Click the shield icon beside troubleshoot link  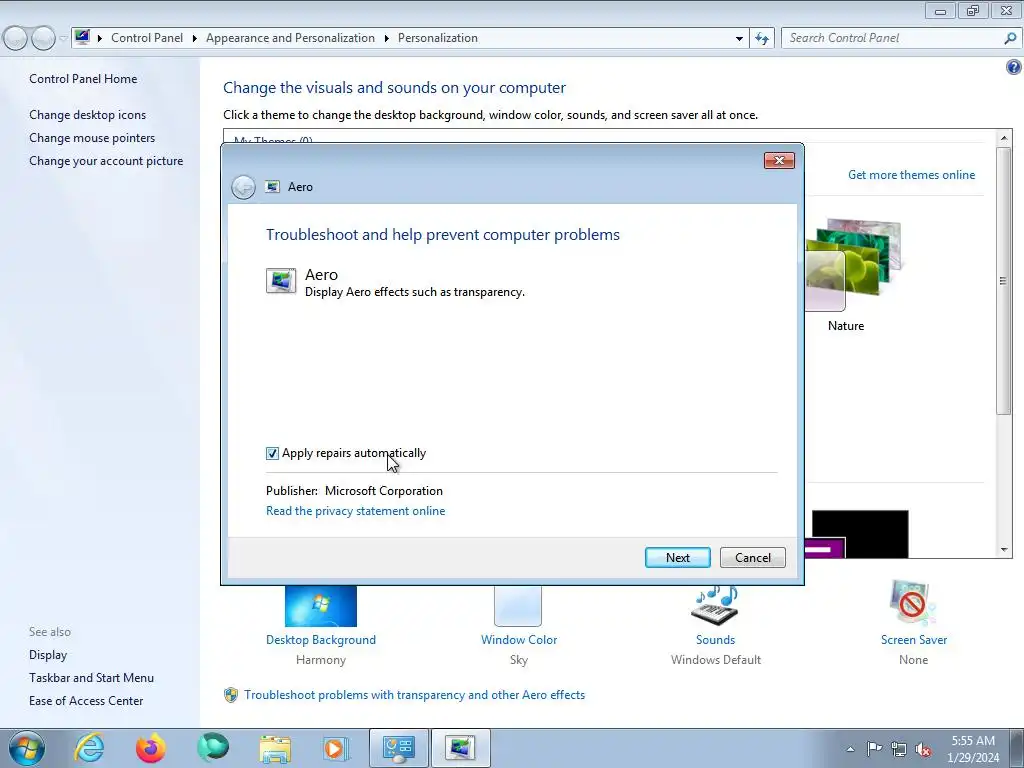tap(231, 695)
